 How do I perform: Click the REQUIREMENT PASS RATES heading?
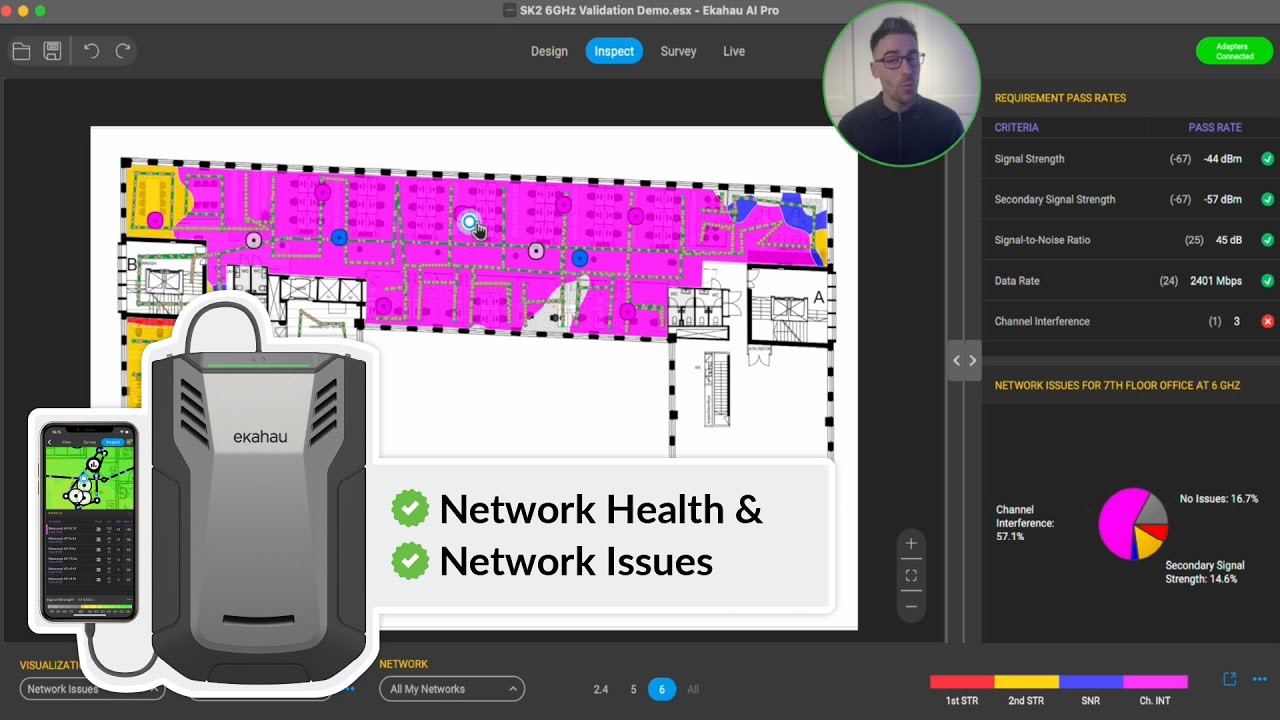[x=1060, y=98]
